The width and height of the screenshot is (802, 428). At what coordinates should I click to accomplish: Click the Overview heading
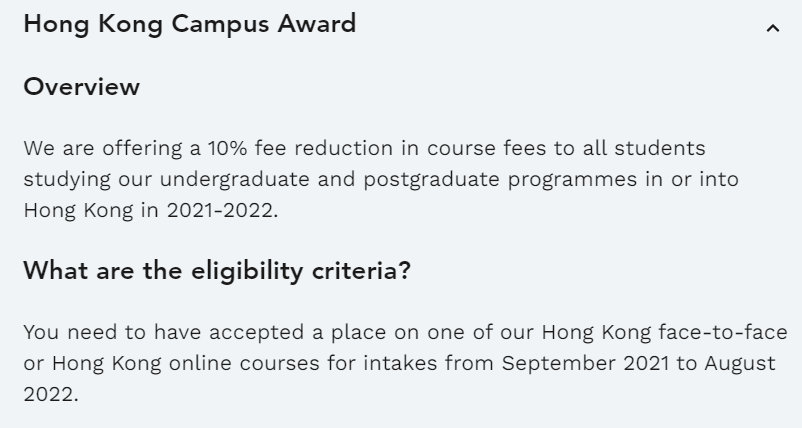tap(81, 87)
